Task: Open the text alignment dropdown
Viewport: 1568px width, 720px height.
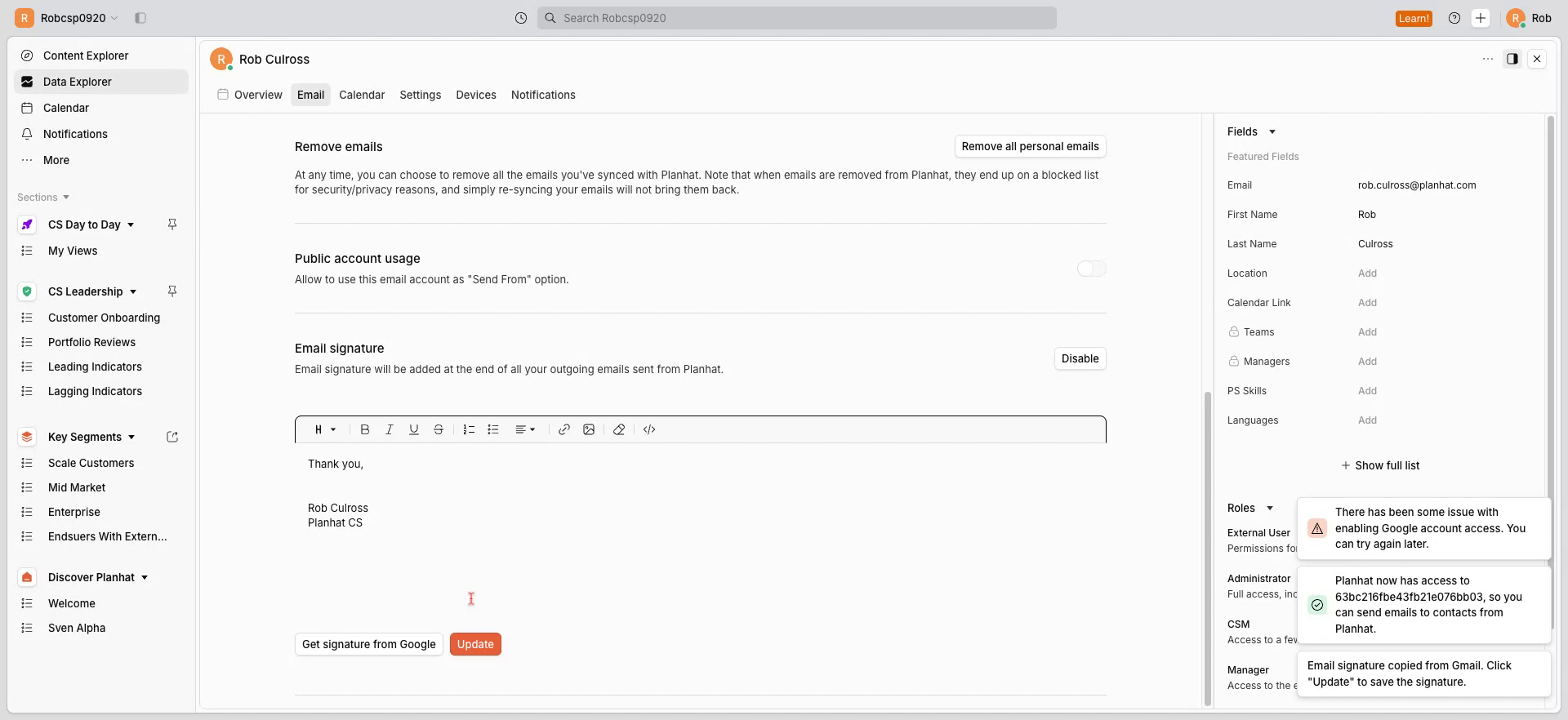Action: click(x=525, y=429)
